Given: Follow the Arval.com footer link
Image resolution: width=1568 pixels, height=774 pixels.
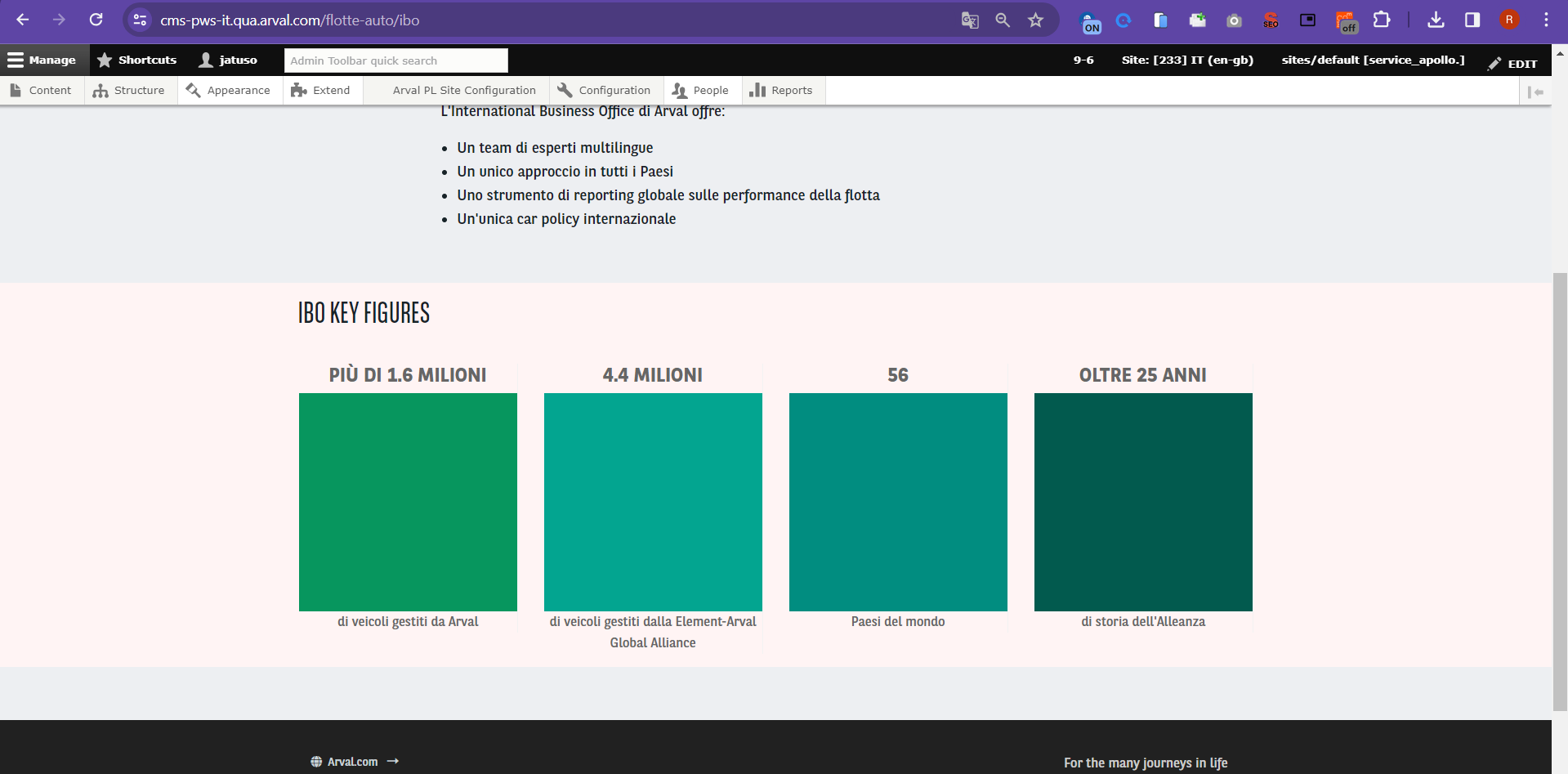Looking at the screenshot, I should click(354, 761).
